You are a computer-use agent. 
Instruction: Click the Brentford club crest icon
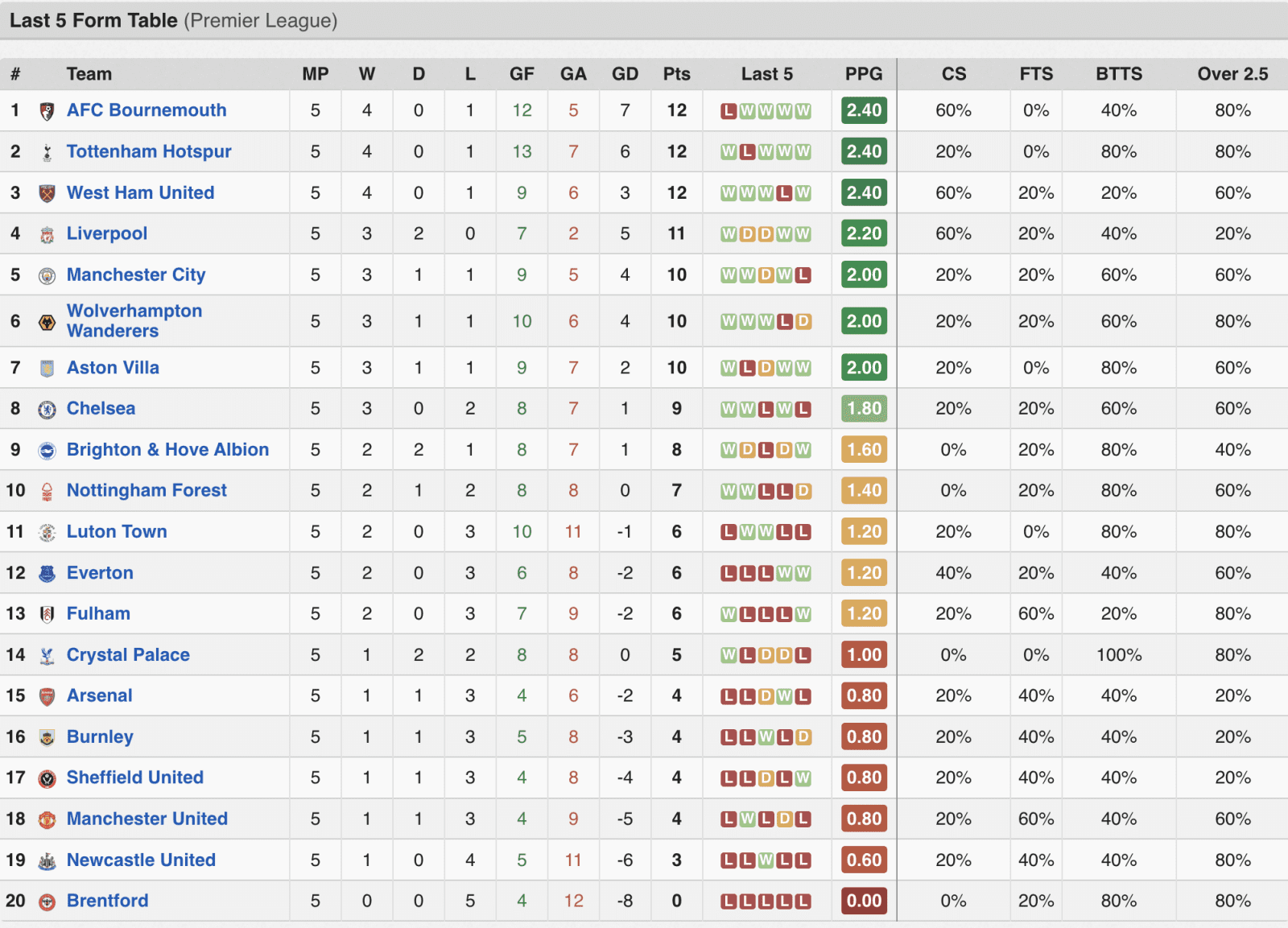[x=47, y=901]
